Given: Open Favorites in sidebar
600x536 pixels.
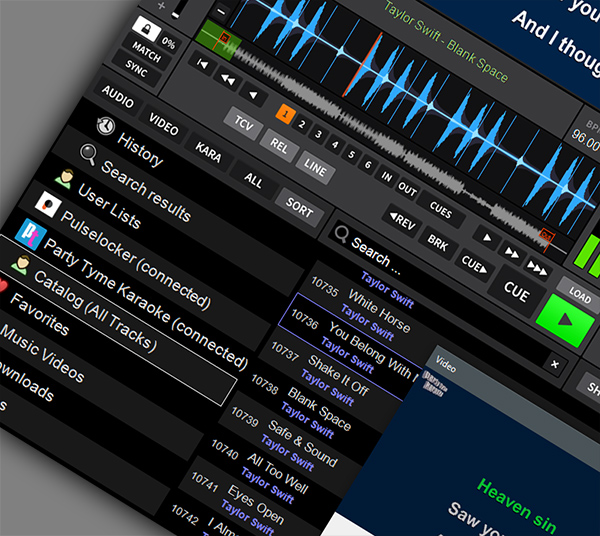Looking at the screenshot, I should pos(40,314).
